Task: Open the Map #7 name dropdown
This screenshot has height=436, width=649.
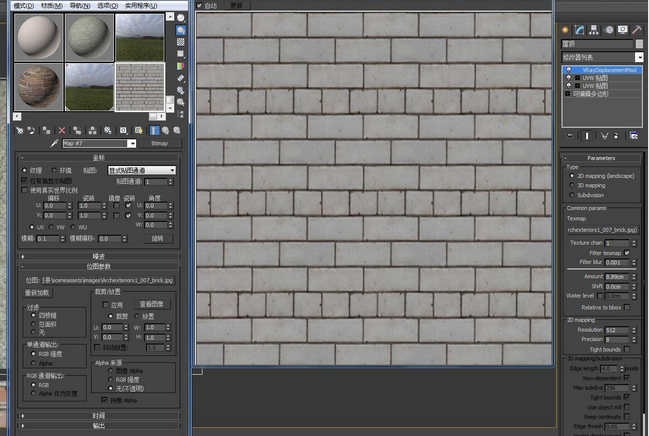Action: (132, 143)
